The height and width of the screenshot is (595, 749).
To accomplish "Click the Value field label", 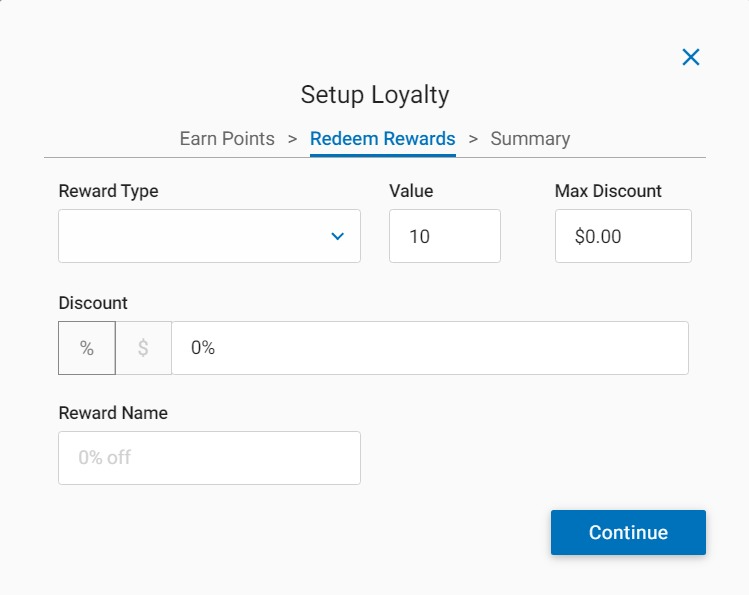I will click(411, 191).
